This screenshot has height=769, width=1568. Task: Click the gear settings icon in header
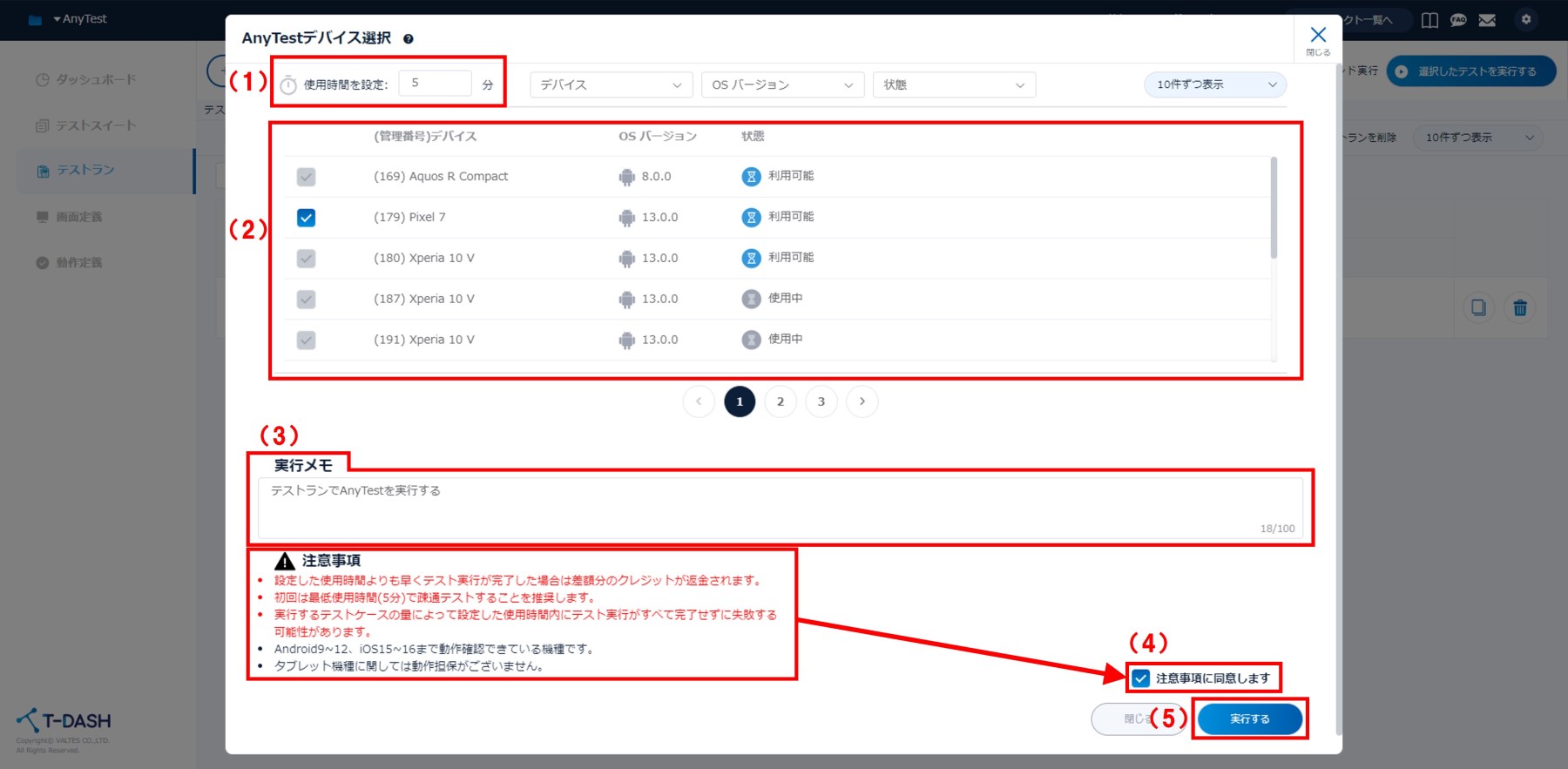(1525, 19)
